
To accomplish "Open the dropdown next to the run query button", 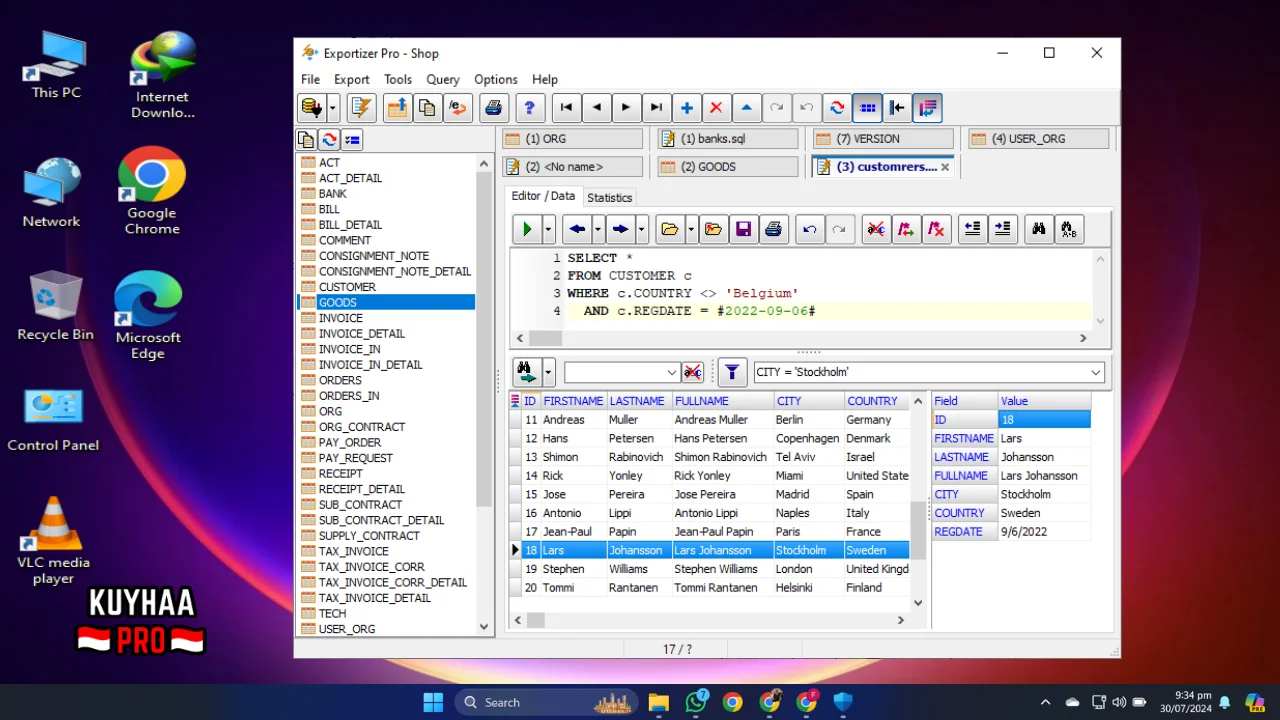I will pos(548,229).
